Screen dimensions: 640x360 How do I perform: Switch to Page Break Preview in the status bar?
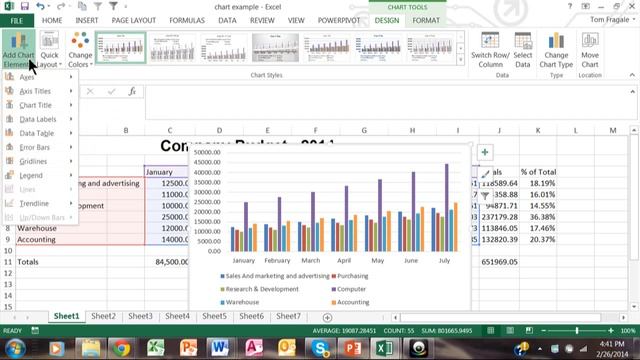click(529, 330)
